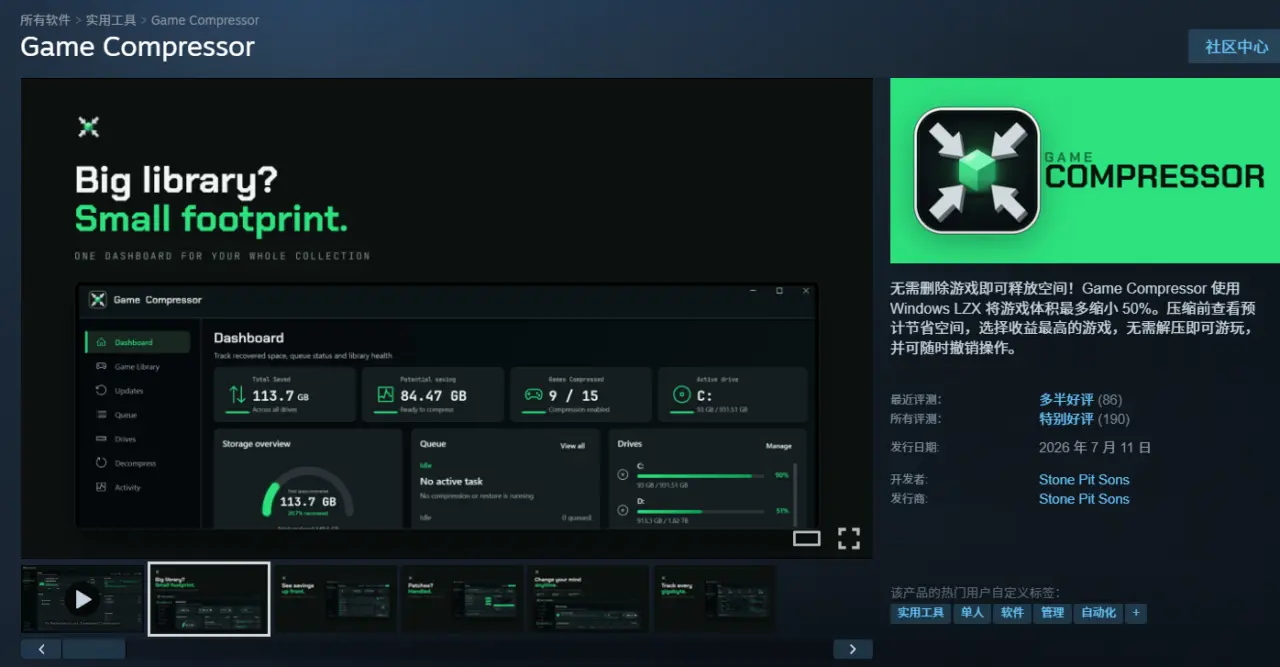Go to 实用工具 category breadcrumb
1280x667 pixels.
click(x=111, y=20)
